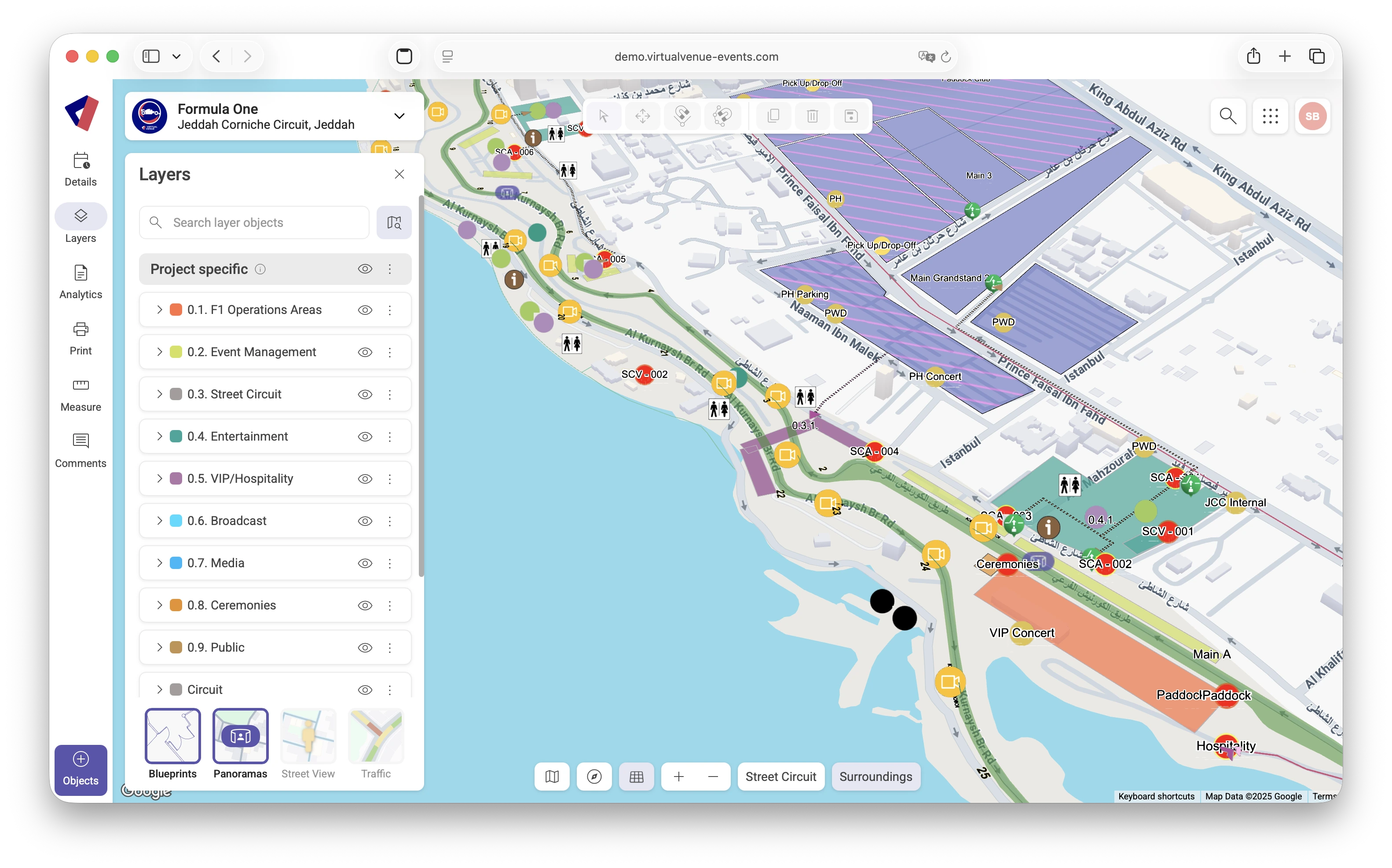This screenshot has height=868, width=1392.
Task: Click the Surroundings button
Action: pos(875,777)
